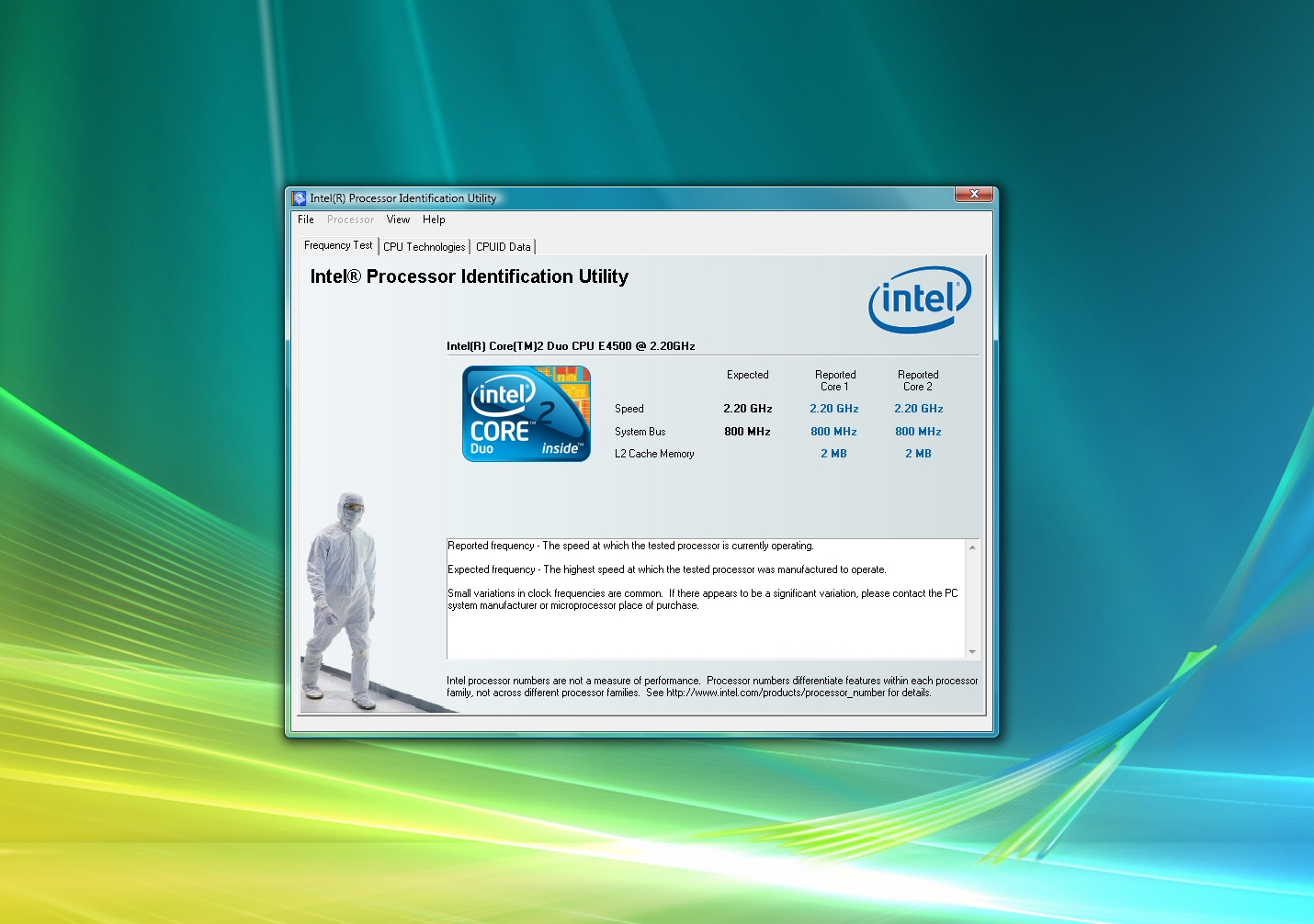This screenshot has width=1314, height=924.
Task: Open the View menu
Action: tap(398, 220)
